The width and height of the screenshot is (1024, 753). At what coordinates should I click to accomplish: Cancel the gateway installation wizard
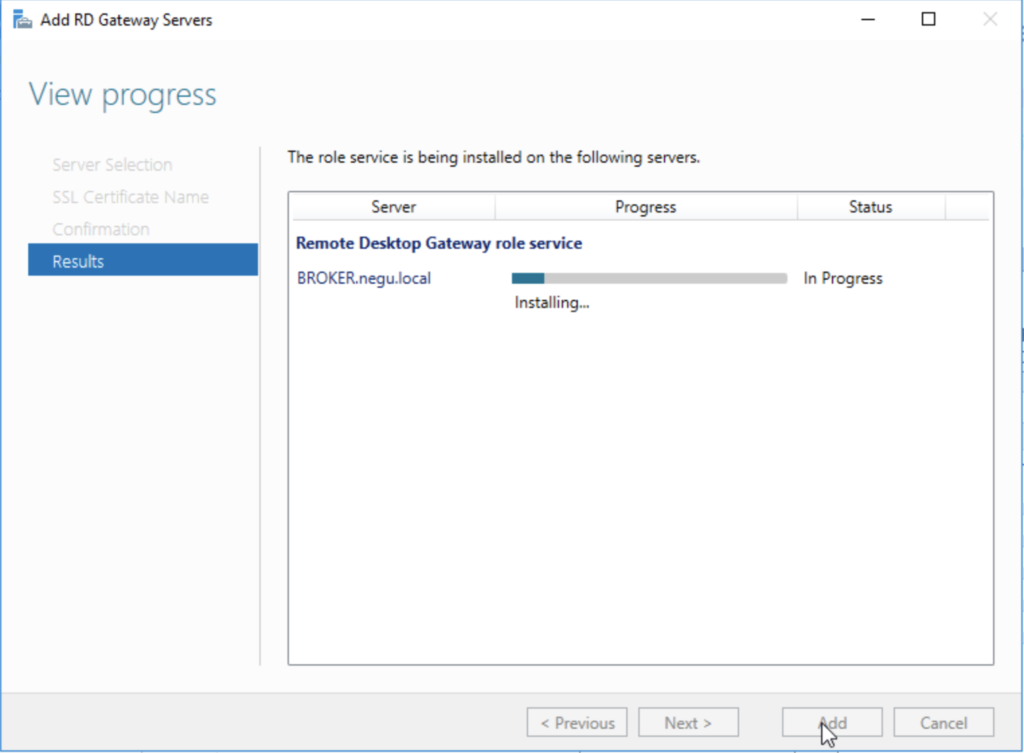point(943,723)
